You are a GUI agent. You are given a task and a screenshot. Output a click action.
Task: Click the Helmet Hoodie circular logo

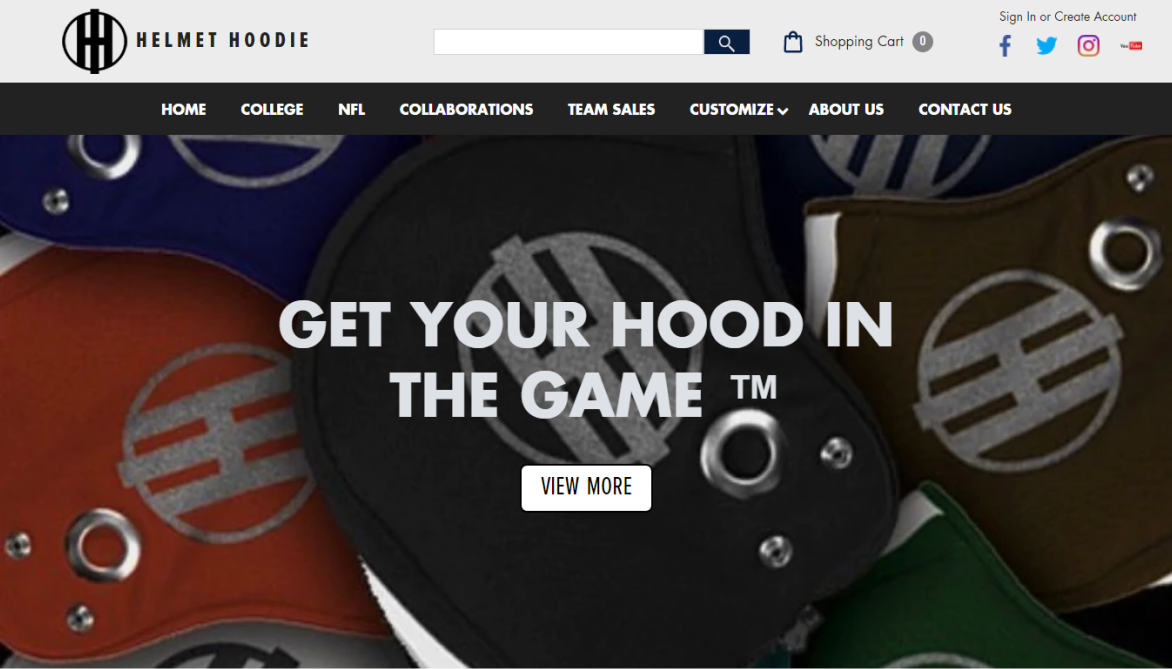pos(94,41)
